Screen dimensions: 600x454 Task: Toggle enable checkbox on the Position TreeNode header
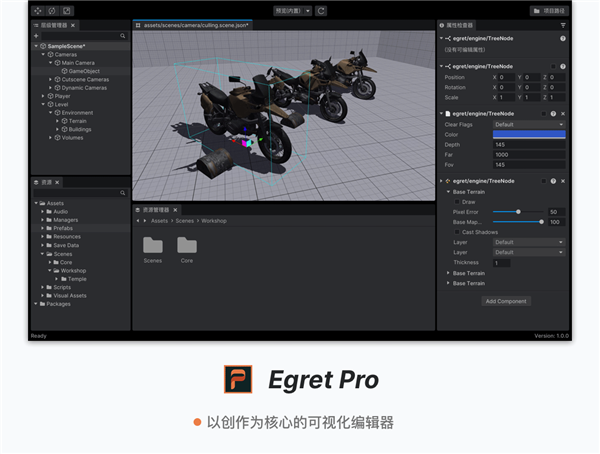tap(553, 66)
